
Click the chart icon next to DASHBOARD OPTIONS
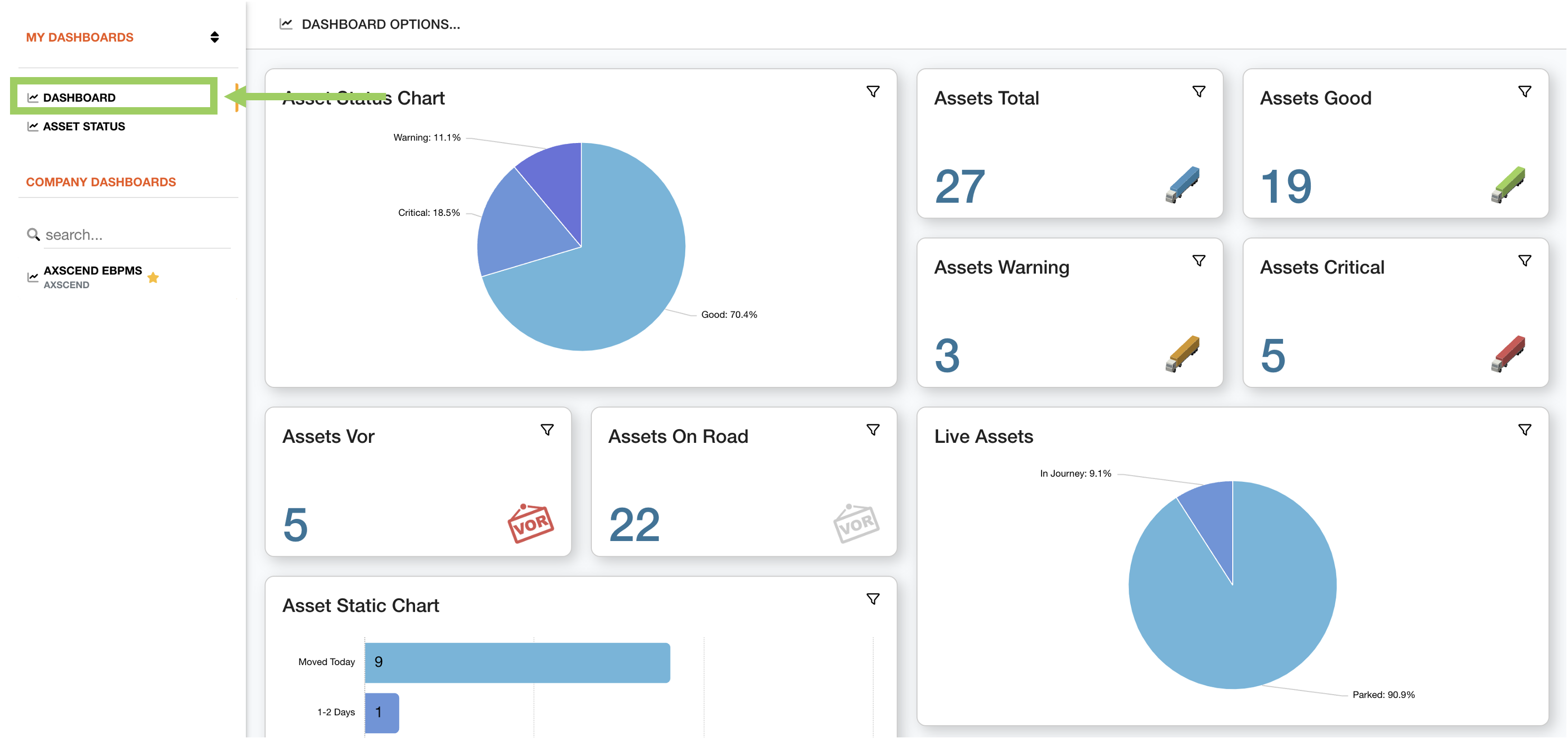coord(286,24)
